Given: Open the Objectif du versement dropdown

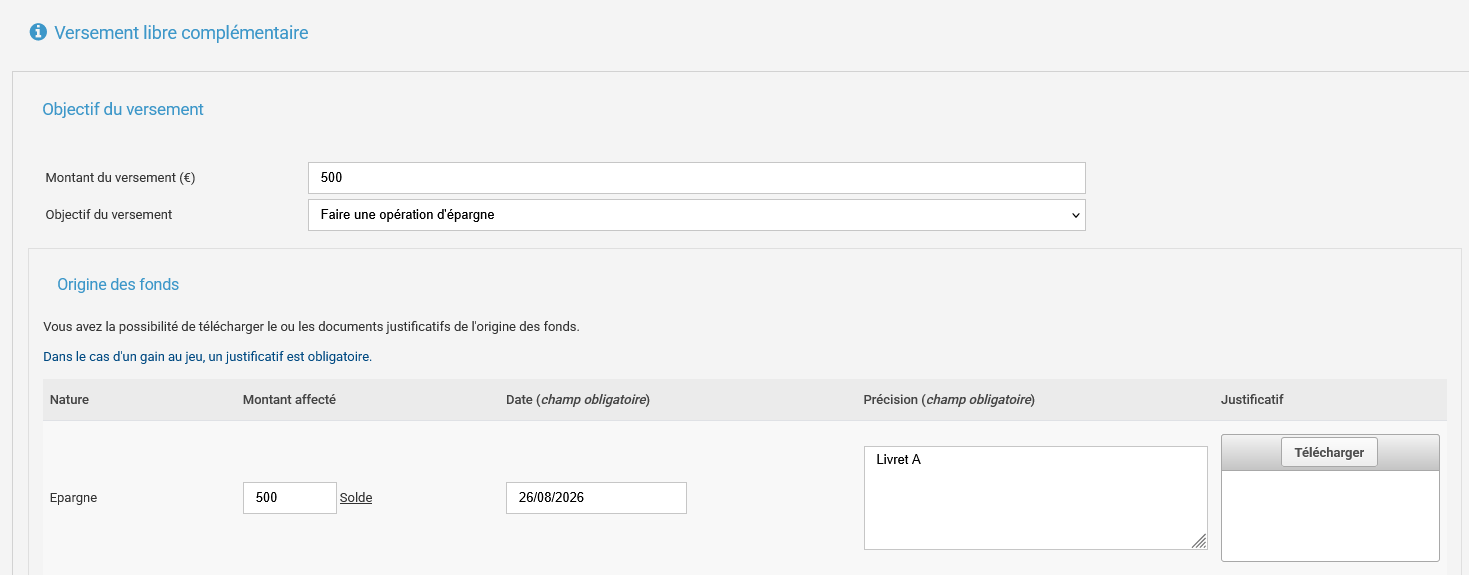Looking at the screenshot, I should 696,215.
